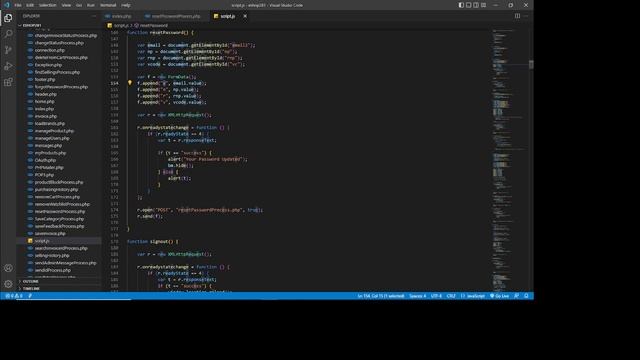Open the Go menu

tap(79, 5)
